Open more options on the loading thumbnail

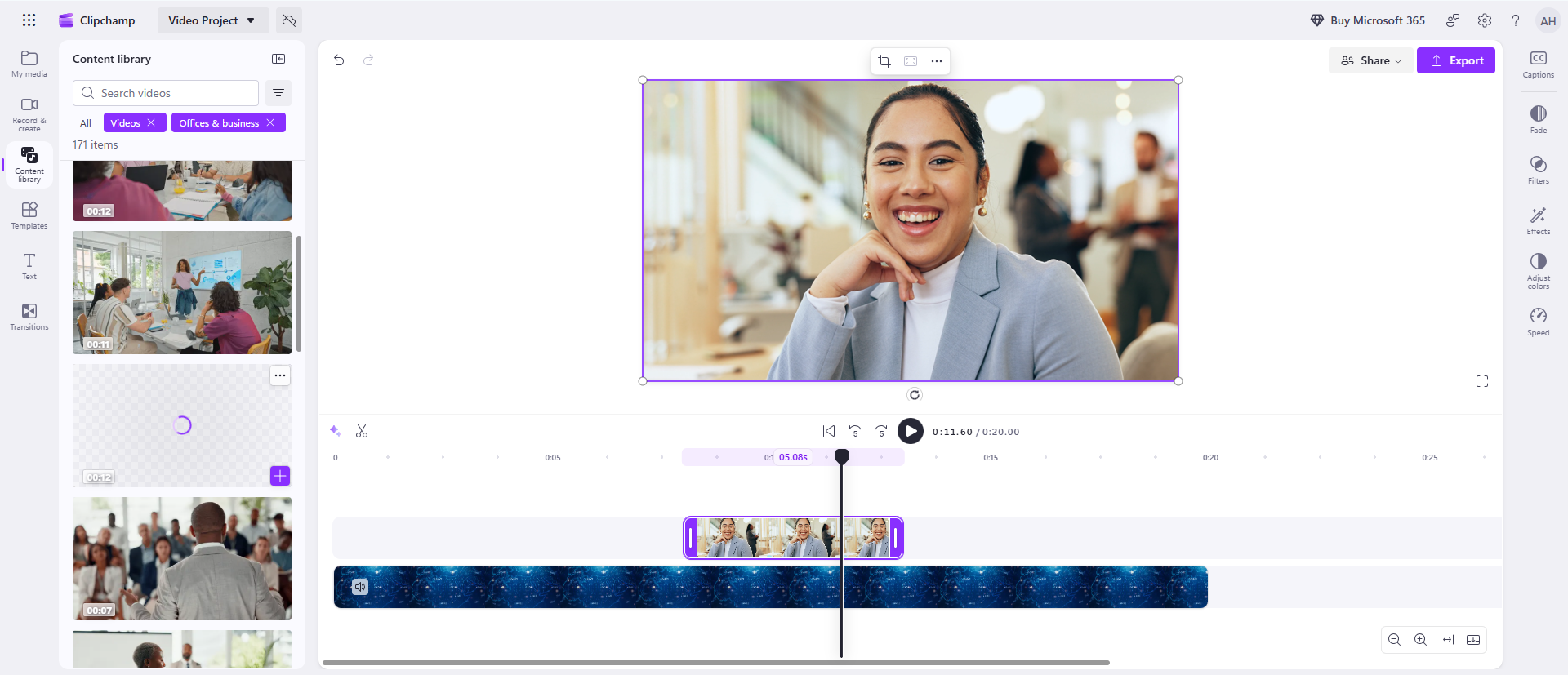coord(280,375)
